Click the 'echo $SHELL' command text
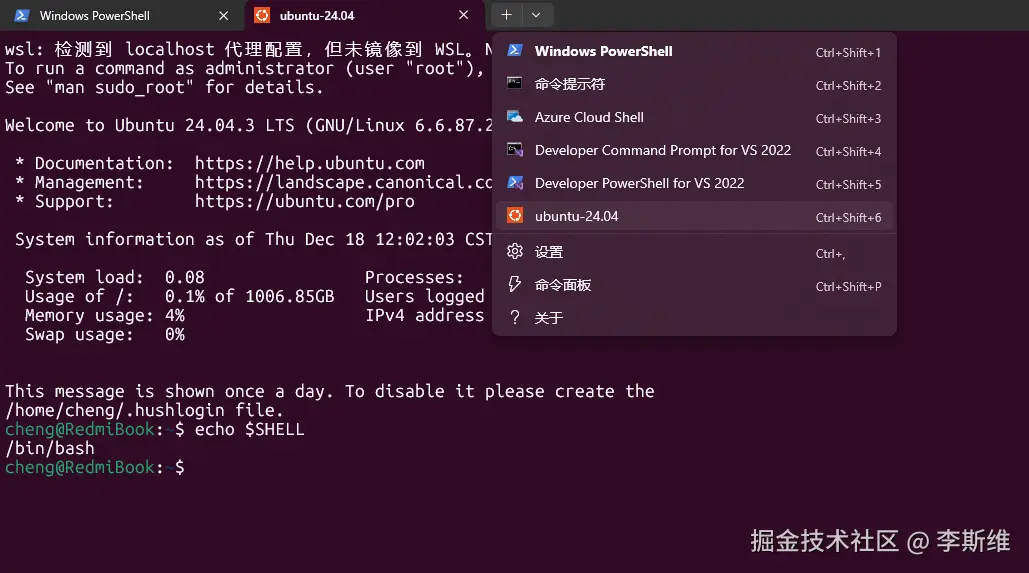Viewport: 1029px width, 573px height. 249,429
